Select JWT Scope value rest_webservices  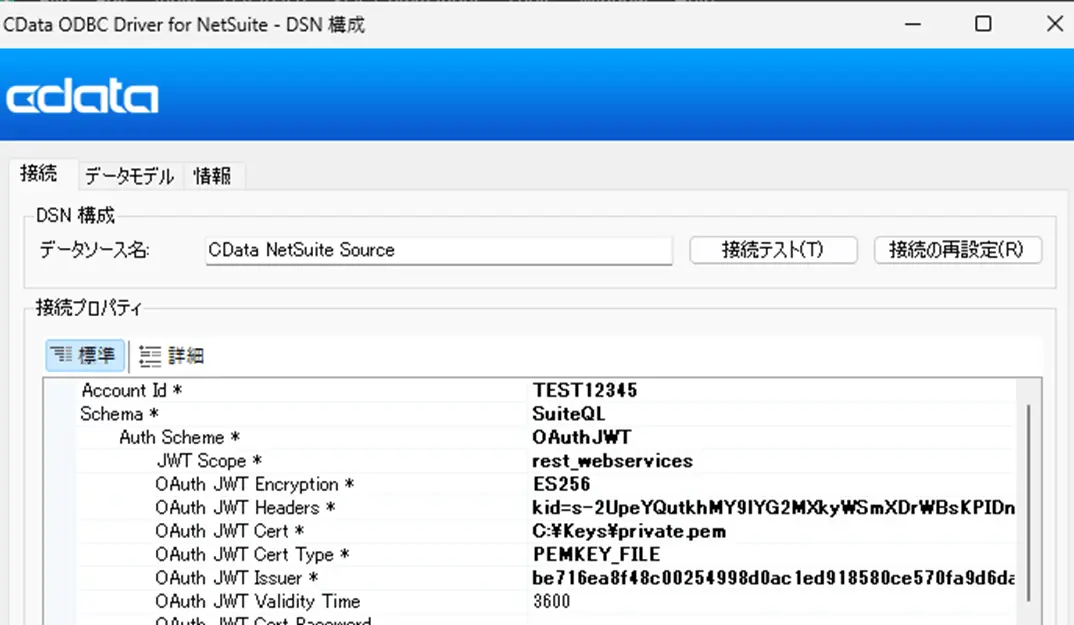click(x=612, y=461)
